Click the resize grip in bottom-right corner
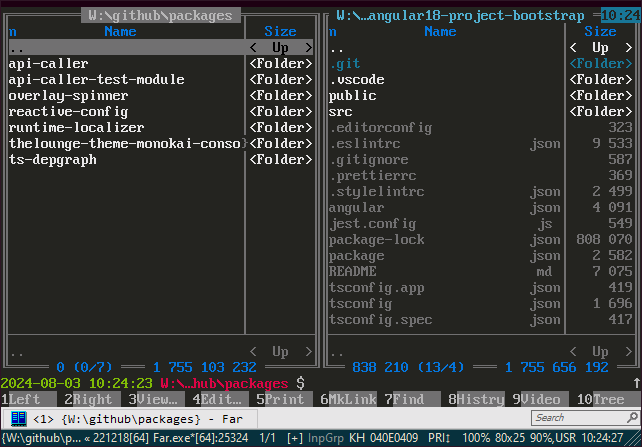The height and width of the screenshot is (447, 642). point(636,439)
